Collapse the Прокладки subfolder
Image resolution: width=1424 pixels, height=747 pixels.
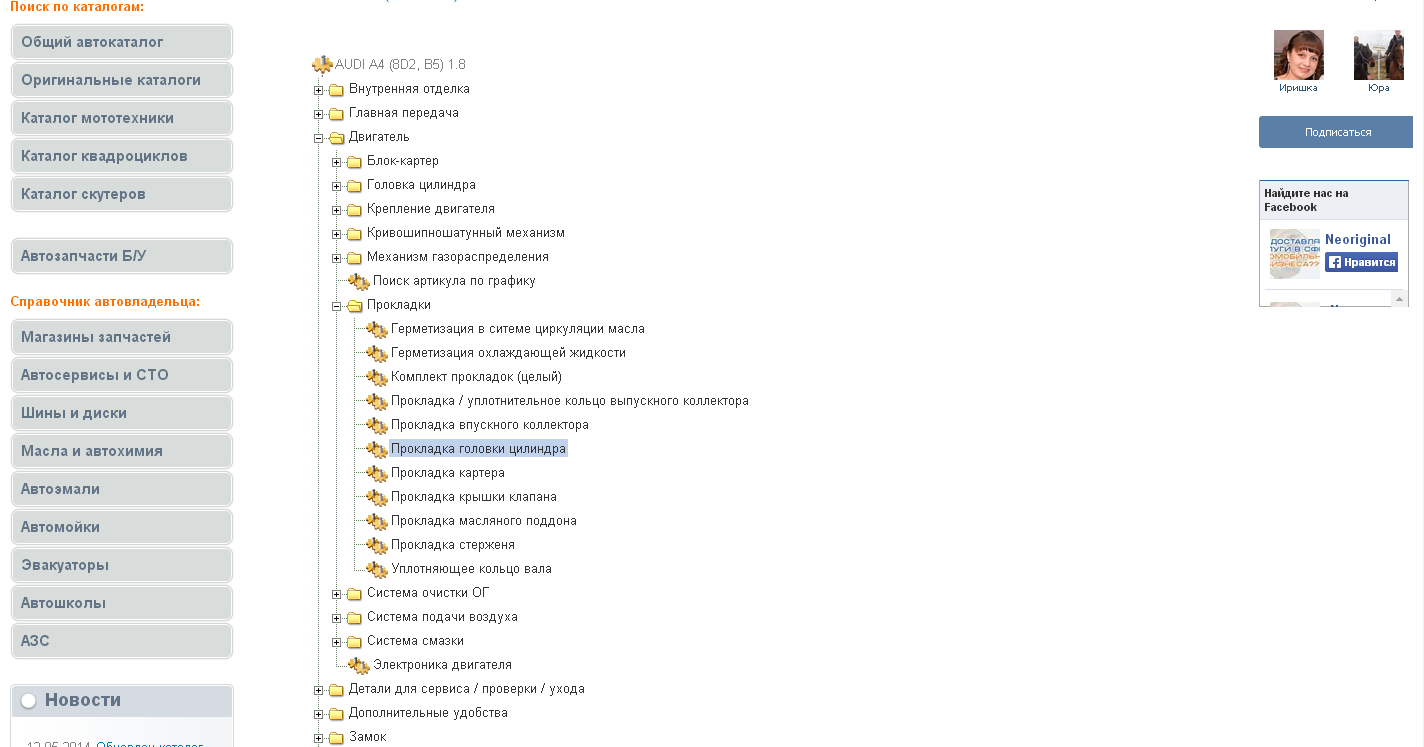tap(337, 306)
